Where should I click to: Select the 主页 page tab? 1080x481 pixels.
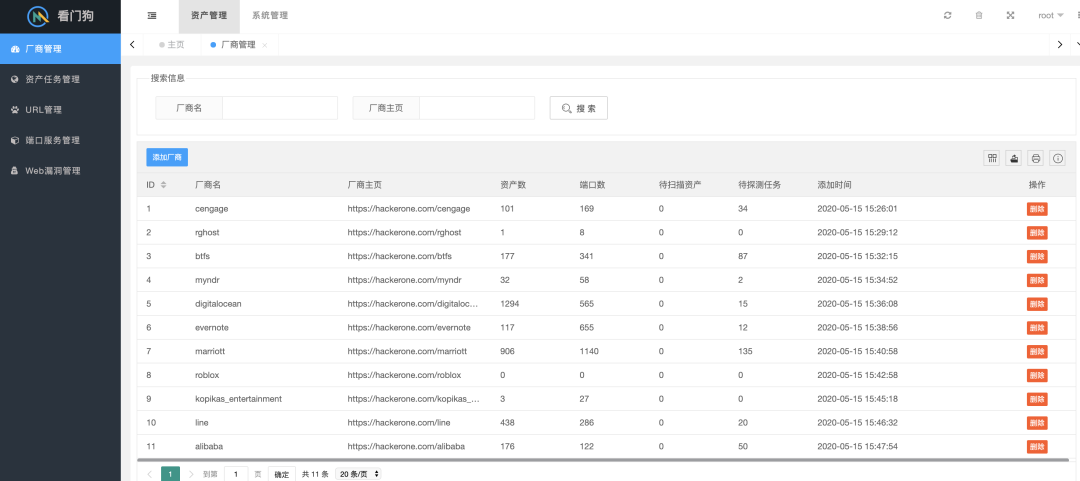point(172,45)
